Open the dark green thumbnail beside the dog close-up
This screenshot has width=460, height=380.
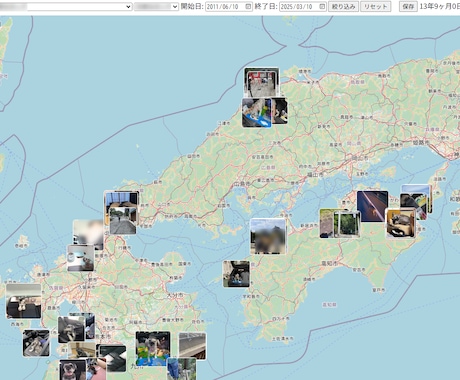point(113,358)
